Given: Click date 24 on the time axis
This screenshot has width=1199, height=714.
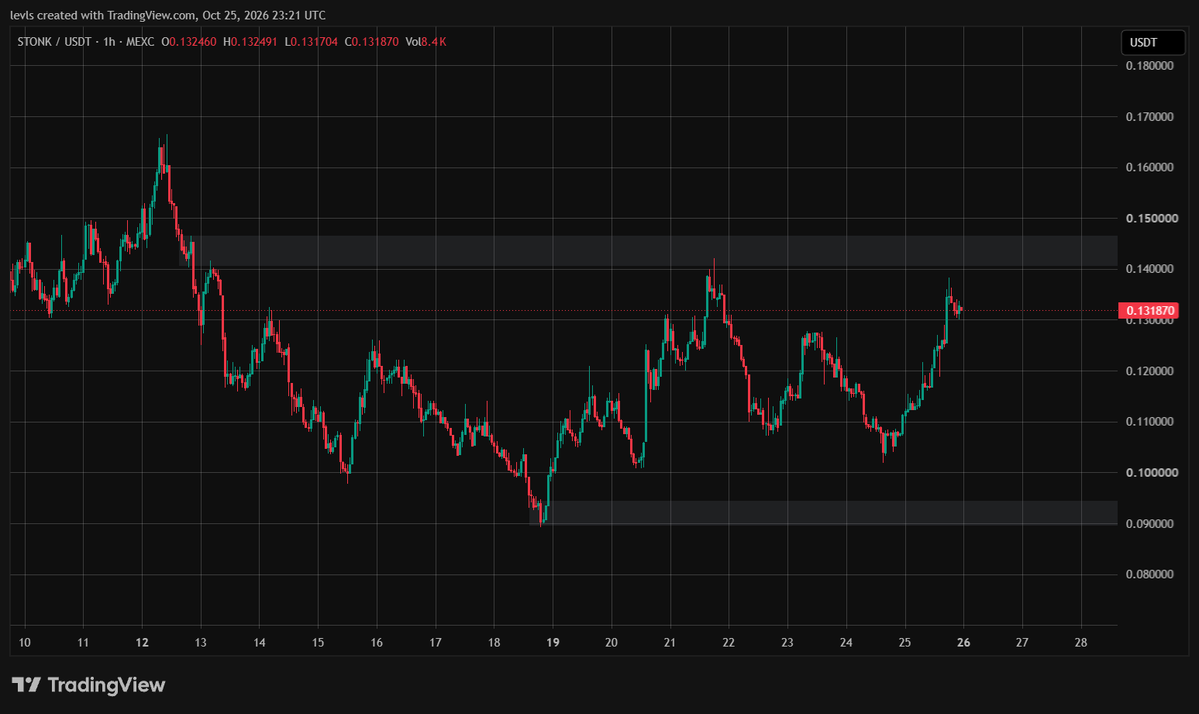Looking at the screenshot, I should [x=846, y=643].
